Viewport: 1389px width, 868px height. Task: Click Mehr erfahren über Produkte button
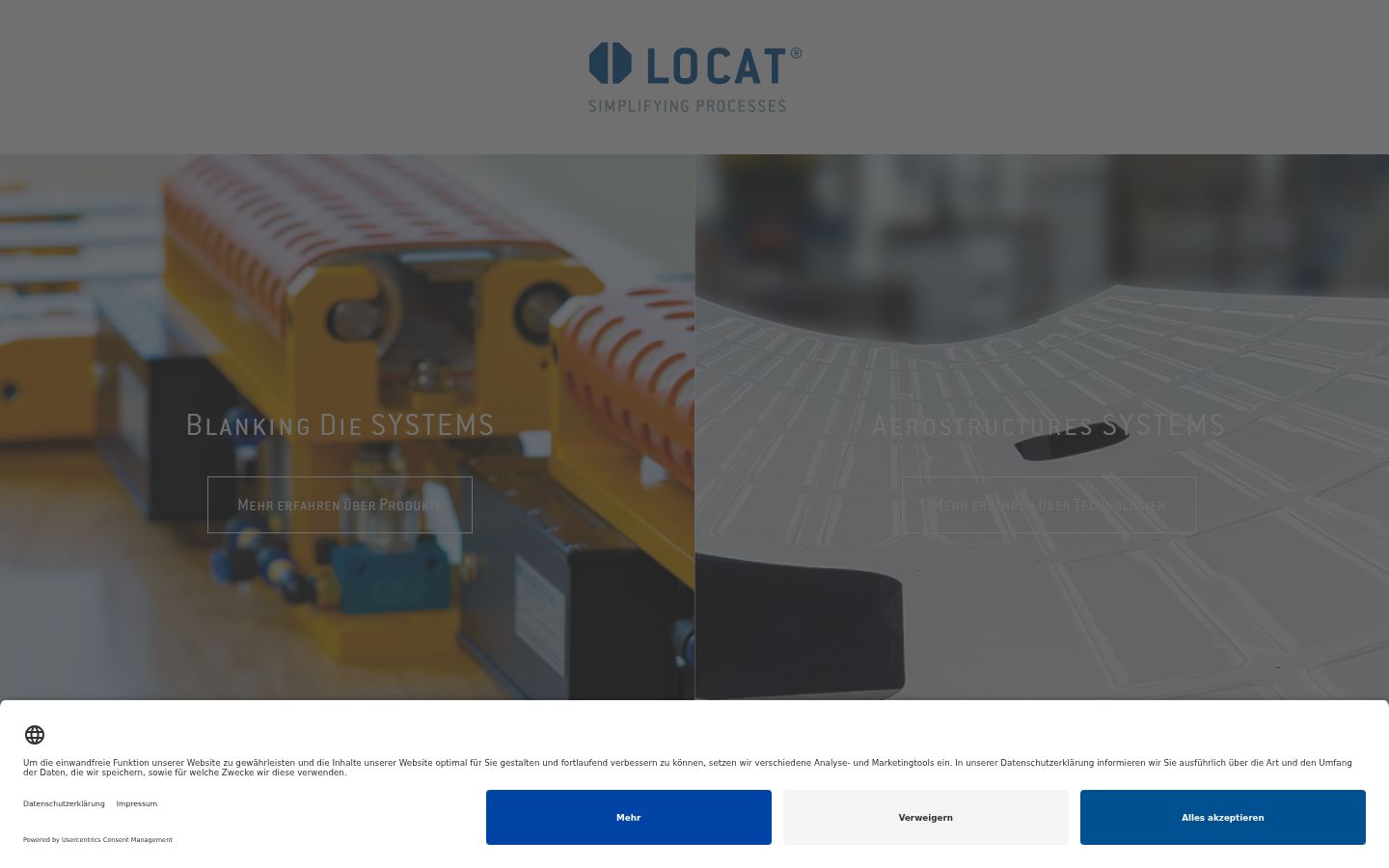click(340, 504)
